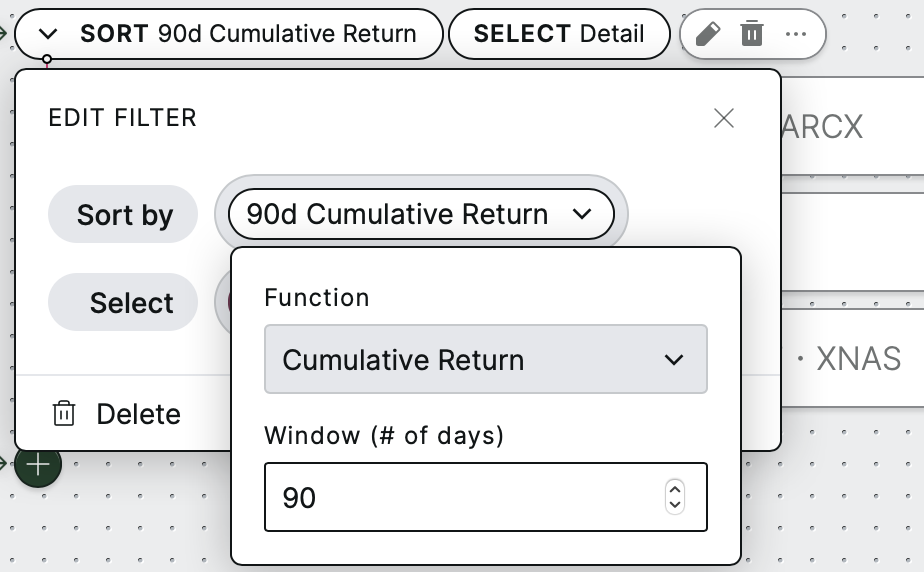Increase window days with up stepper arrow

point(675,490)
